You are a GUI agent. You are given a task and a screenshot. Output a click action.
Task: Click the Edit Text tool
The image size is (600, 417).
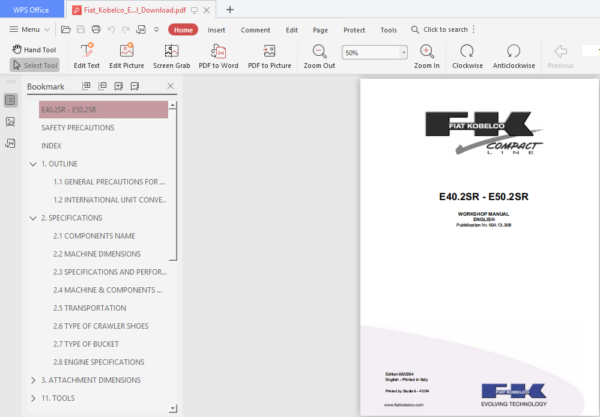86,56
